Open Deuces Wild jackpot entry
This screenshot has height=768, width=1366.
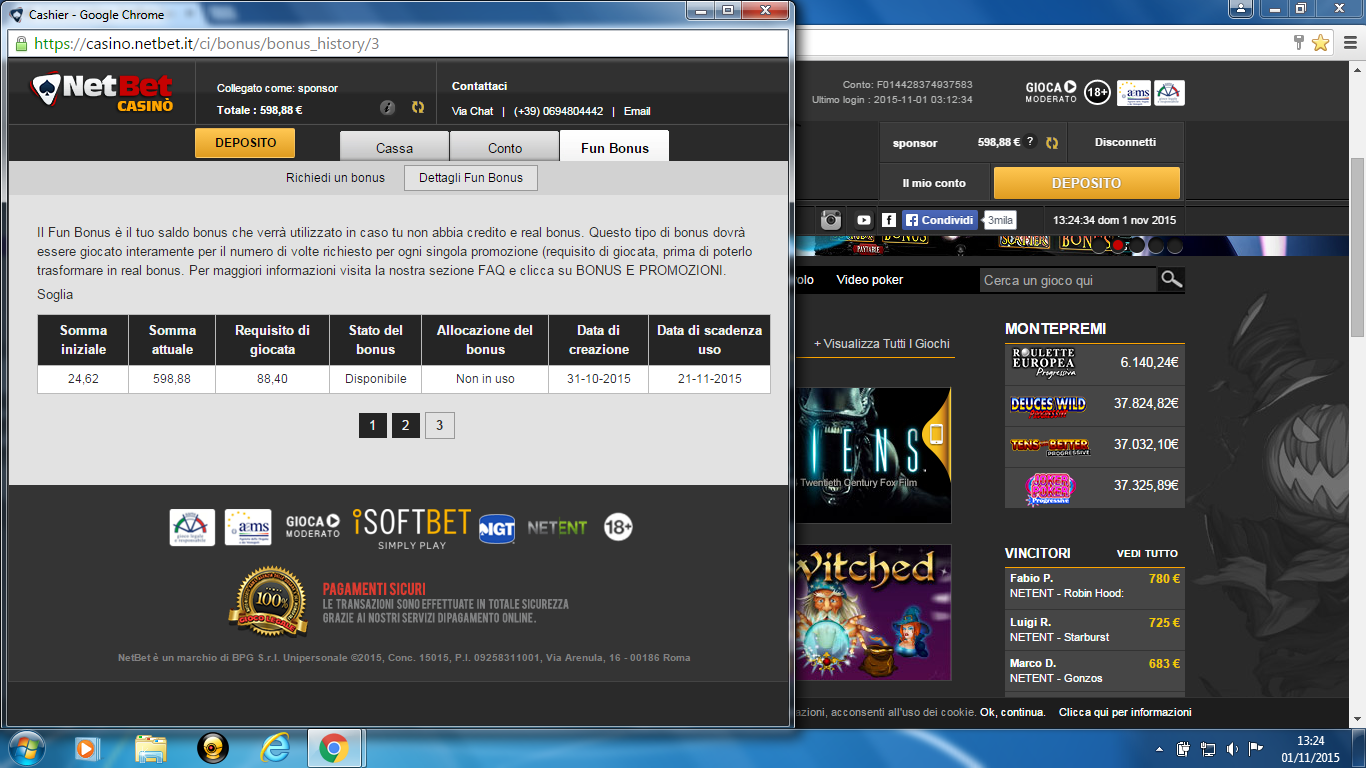click(1094, 404)
